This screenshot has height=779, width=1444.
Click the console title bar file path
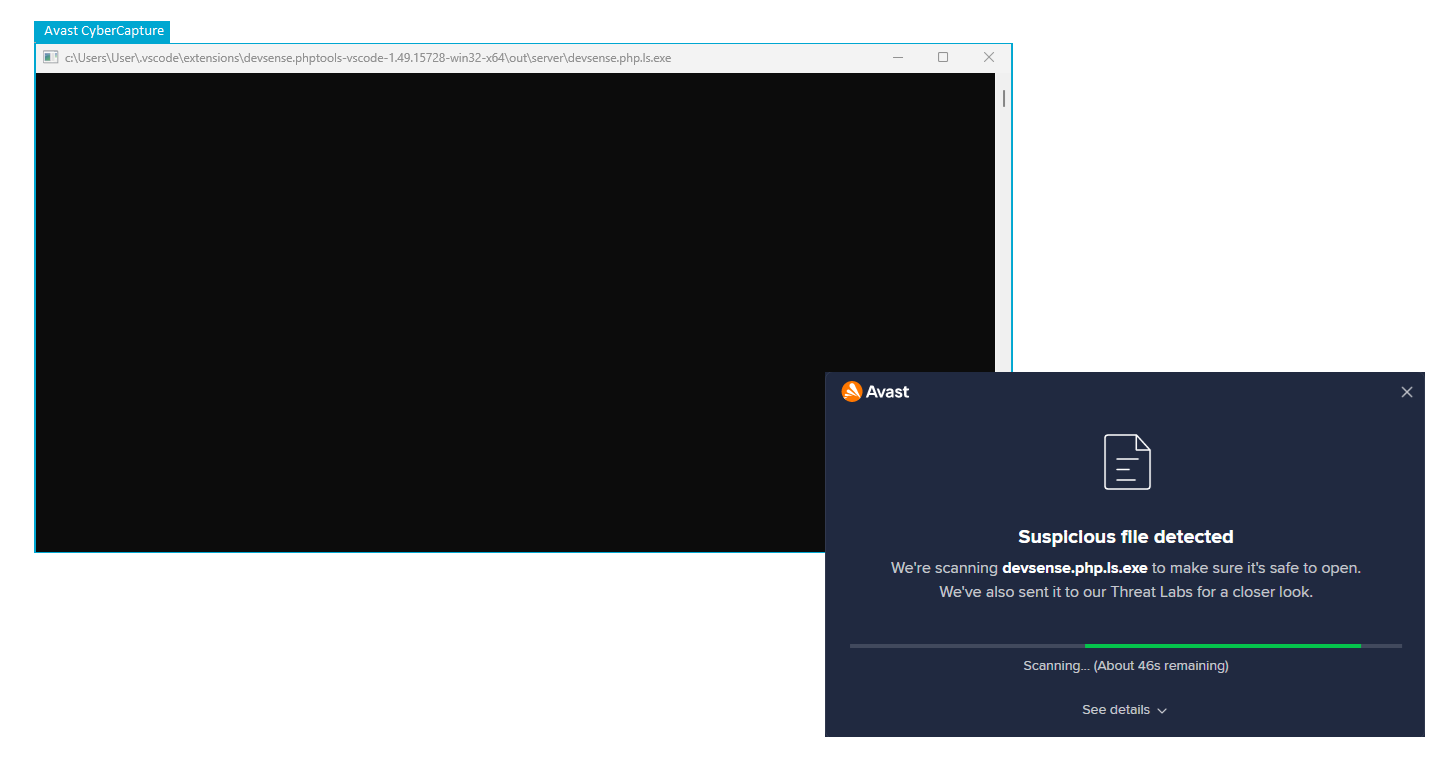click(x=368, y=58)
